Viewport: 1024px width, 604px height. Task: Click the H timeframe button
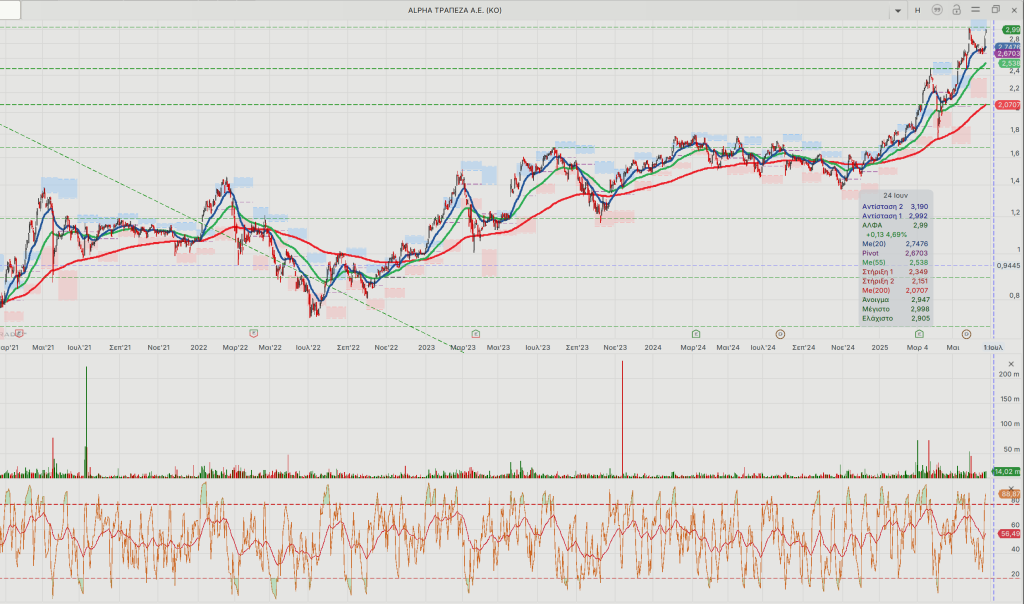click(x=916, y=9)
